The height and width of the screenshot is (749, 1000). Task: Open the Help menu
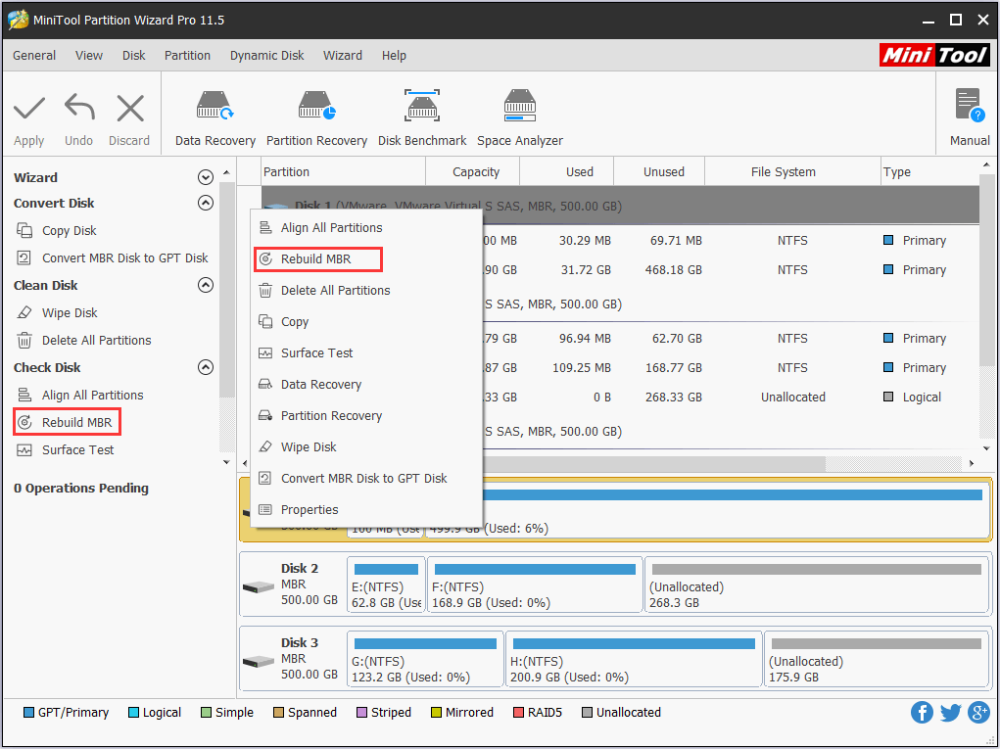click(393, 56)
